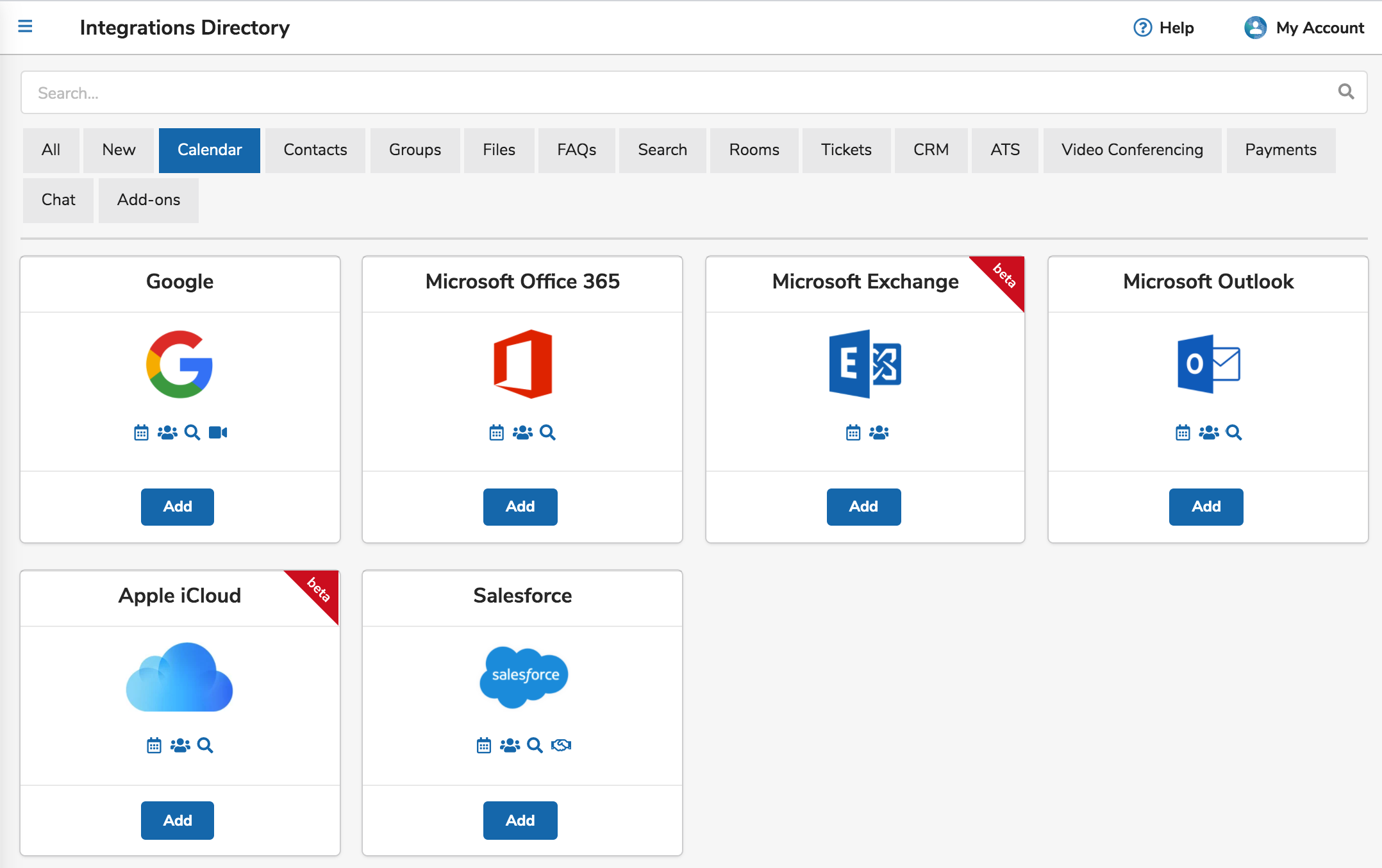Click the beta ribbon on Microsoft Exchange

click(1004, 276)
